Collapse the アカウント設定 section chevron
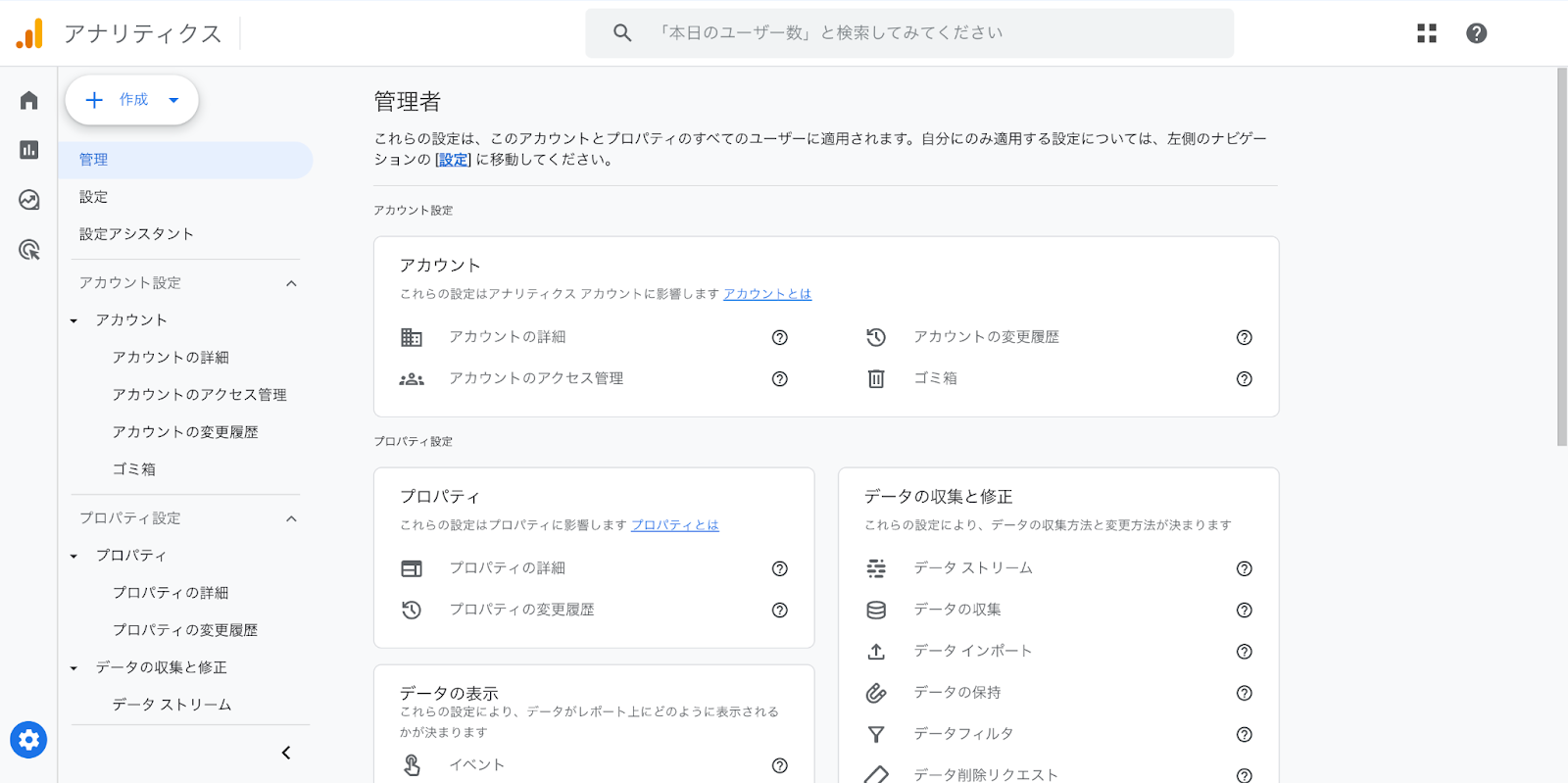1568x783 pixels. pos(291,283)
